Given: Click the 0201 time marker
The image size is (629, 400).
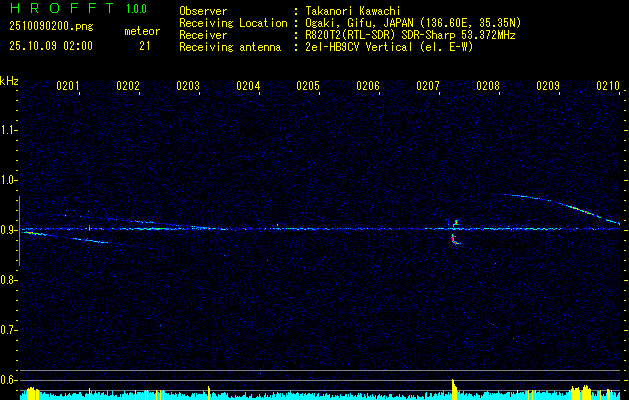Looking at the screenshot, I should coord(68,86).
